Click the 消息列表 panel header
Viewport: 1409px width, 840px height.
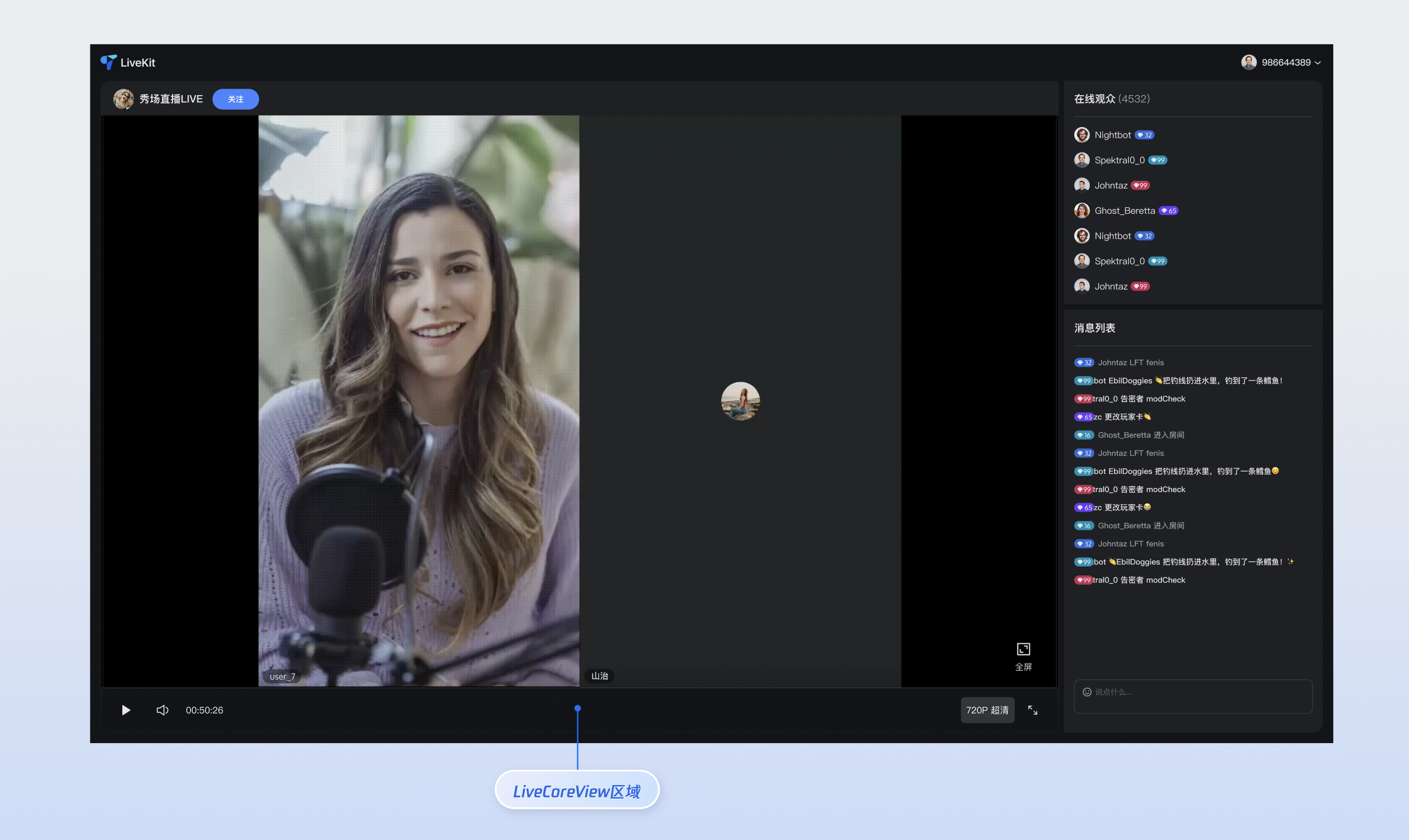tap(1095, 328)
